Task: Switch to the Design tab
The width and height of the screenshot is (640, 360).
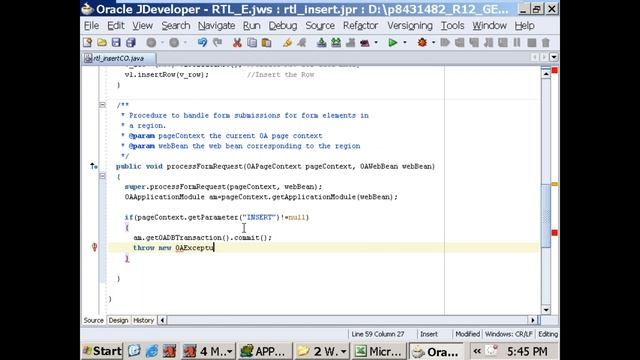Action: click(118, 320)
